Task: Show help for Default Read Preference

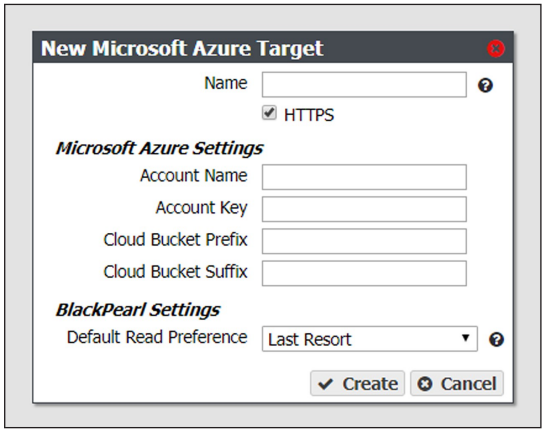Action: click(x=496, y=339)
